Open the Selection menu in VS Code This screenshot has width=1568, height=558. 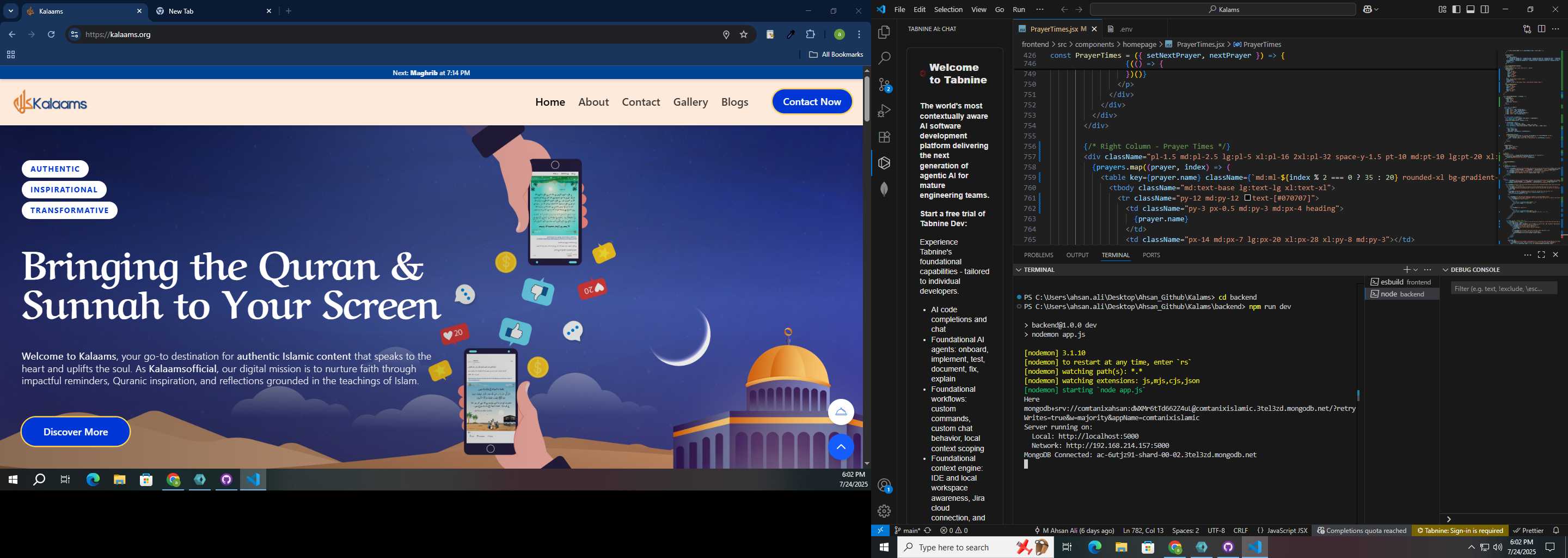pos(948,10)
